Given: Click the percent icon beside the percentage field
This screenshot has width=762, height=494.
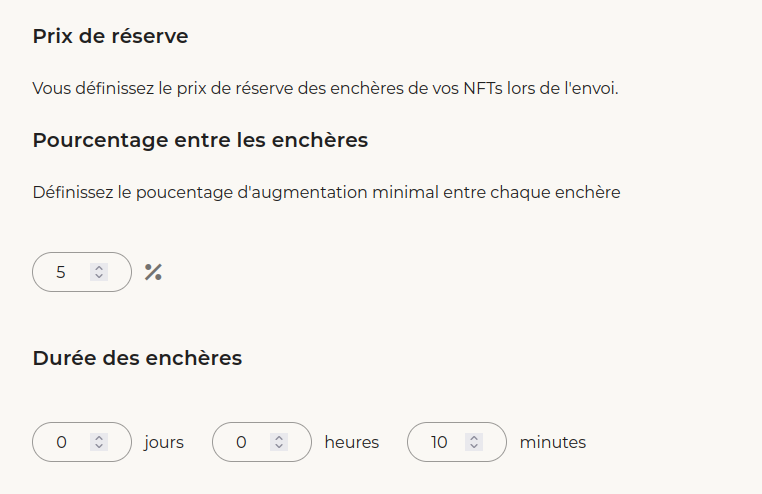Looking at the screenshot, I should 153,272.
